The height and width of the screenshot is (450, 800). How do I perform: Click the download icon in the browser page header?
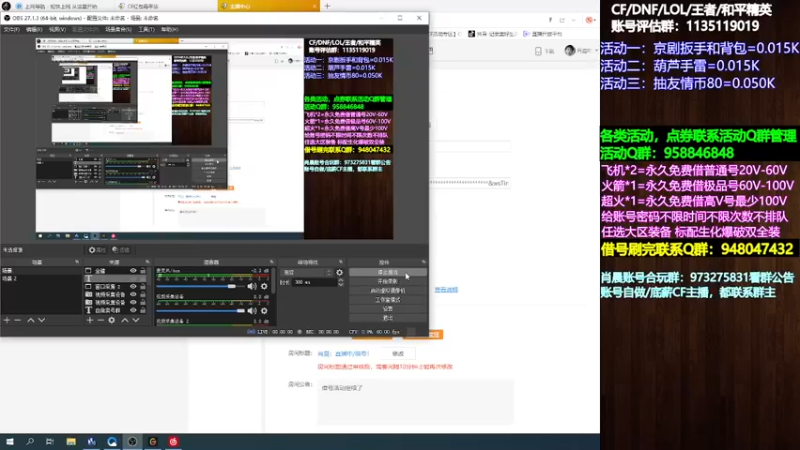(x=538, y=51)
